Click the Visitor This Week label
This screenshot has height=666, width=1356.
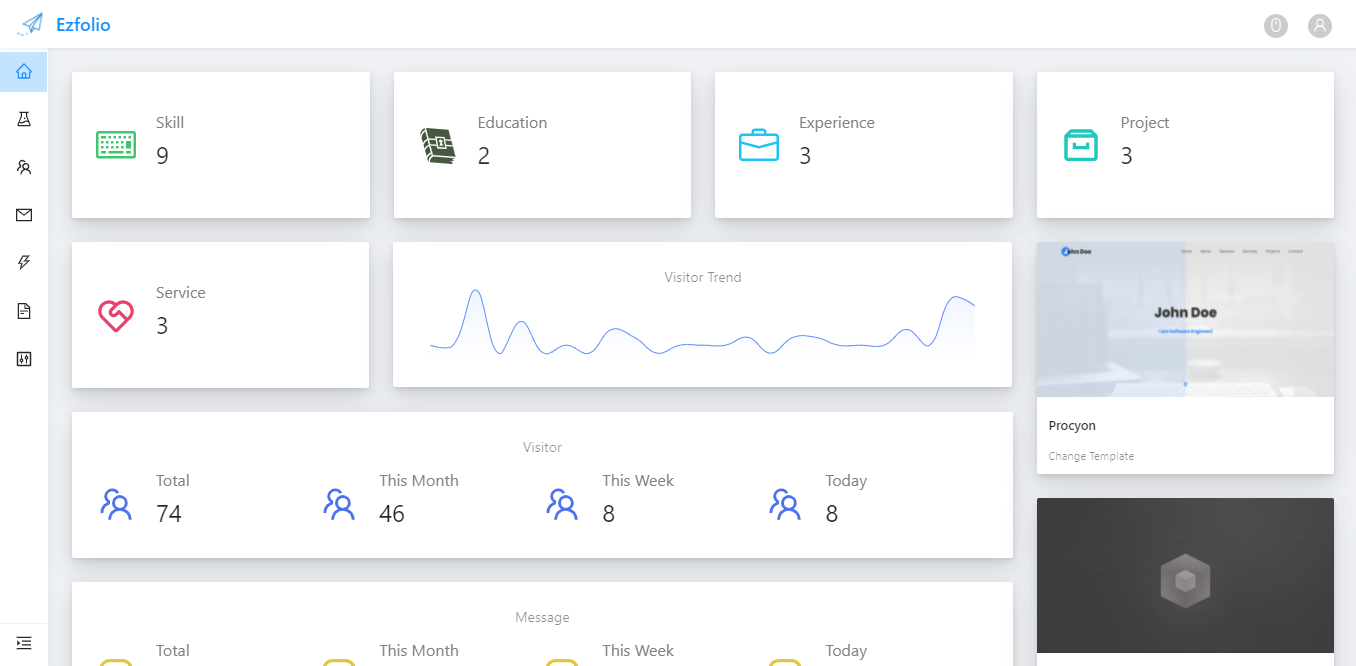tap(638, 481)
